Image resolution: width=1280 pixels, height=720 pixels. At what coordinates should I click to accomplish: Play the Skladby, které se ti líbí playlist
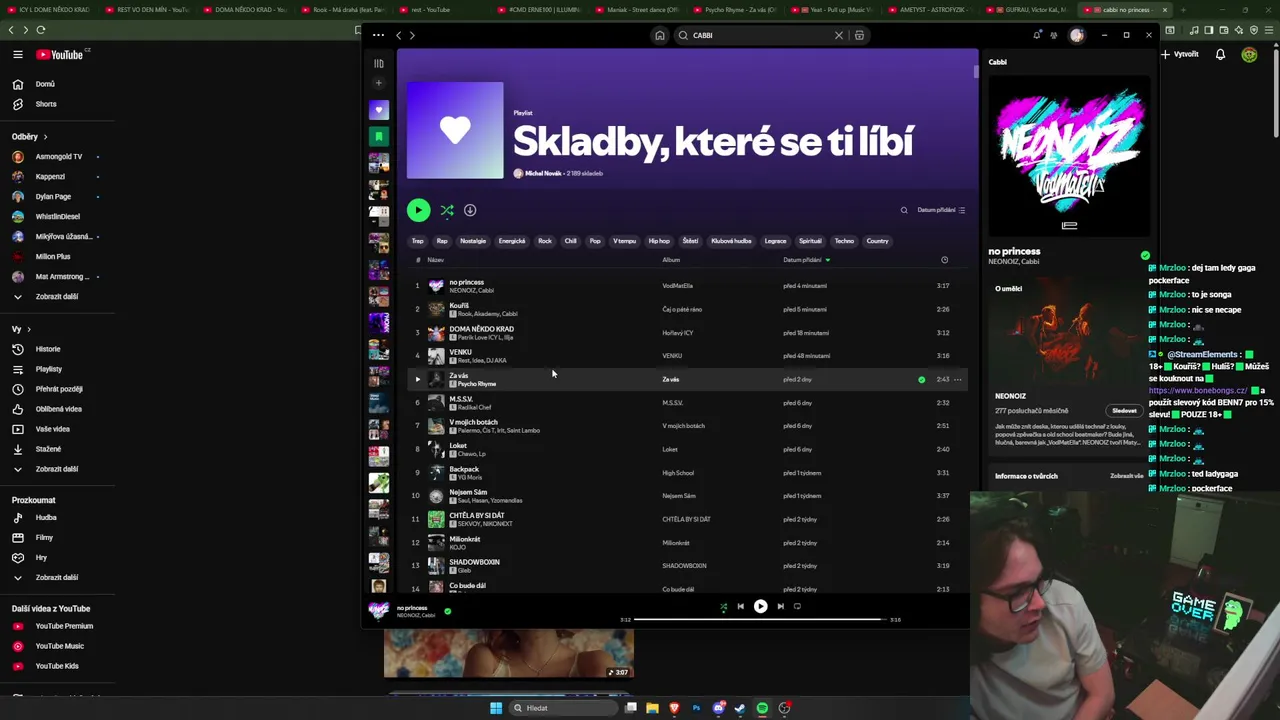tap(418, 210)
